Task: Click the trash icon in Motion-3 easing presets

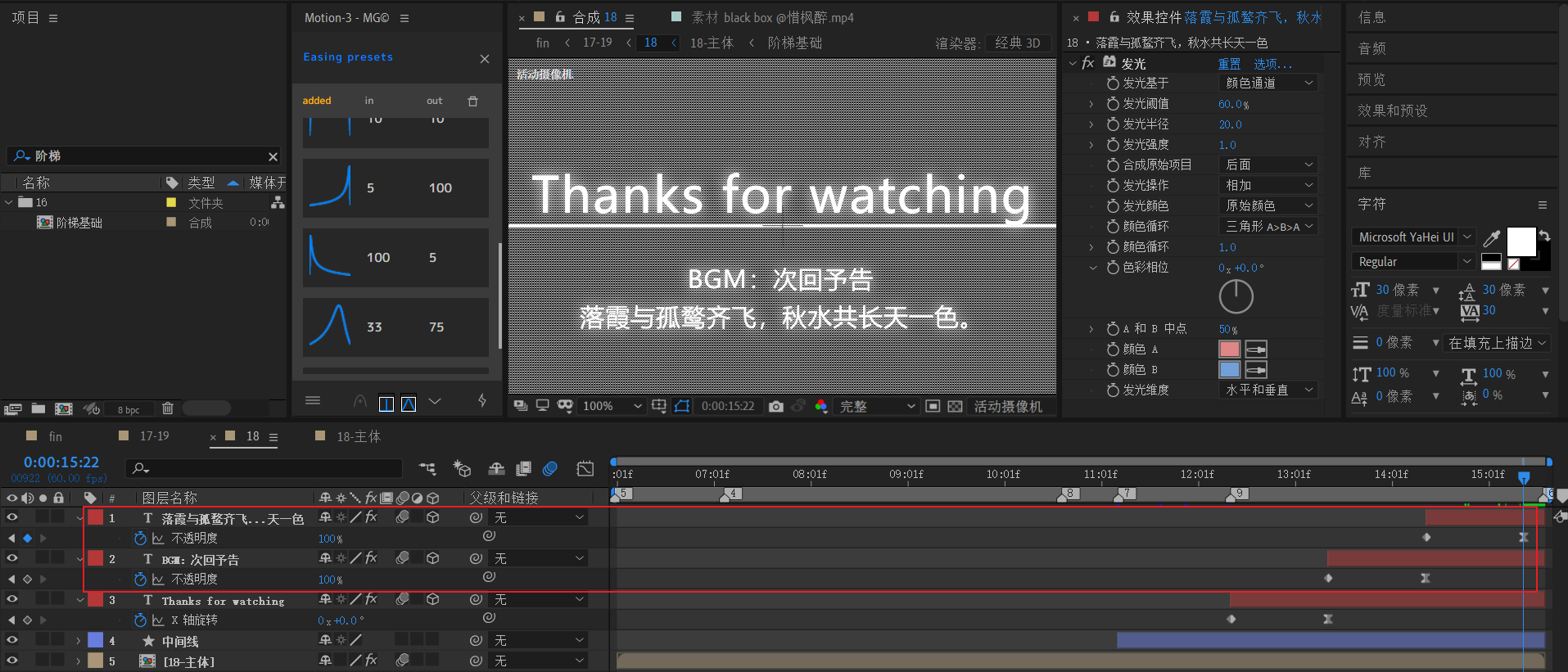Action: pos(472,101)
